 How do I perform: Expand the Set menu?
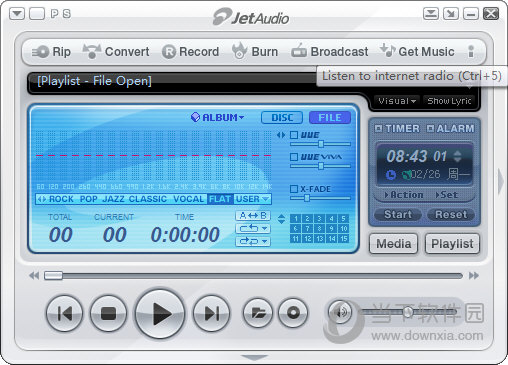tap(447, 195)
